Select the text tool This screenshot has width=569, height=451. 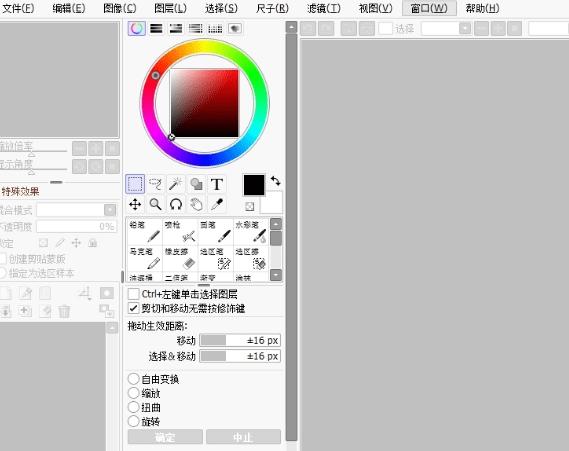217,184
